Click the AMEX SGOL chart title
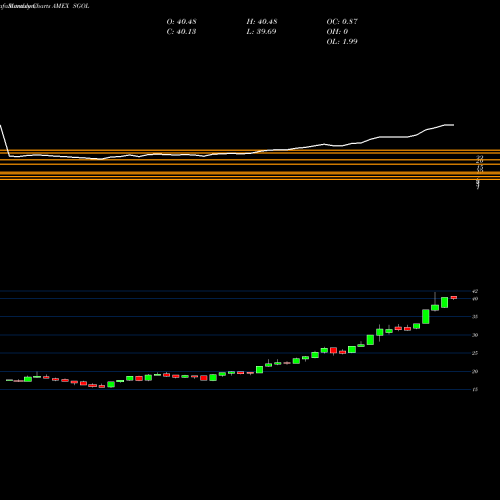This screenshot has width=500, height=500. [x=71, y=6]
